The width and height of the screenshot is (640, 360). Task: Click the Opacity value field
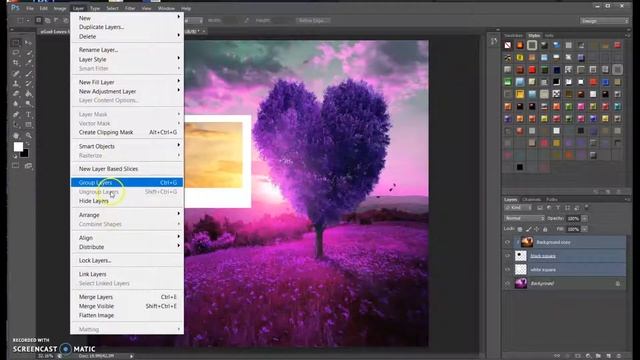573,219
